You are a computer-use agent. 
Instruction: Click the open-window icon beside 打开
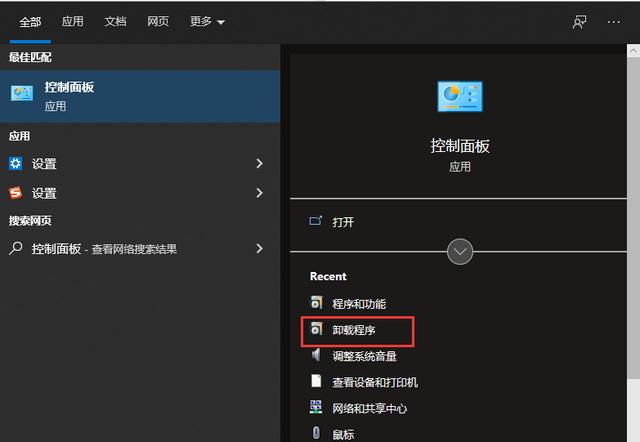pyautogui.click(x=316, y=221)
